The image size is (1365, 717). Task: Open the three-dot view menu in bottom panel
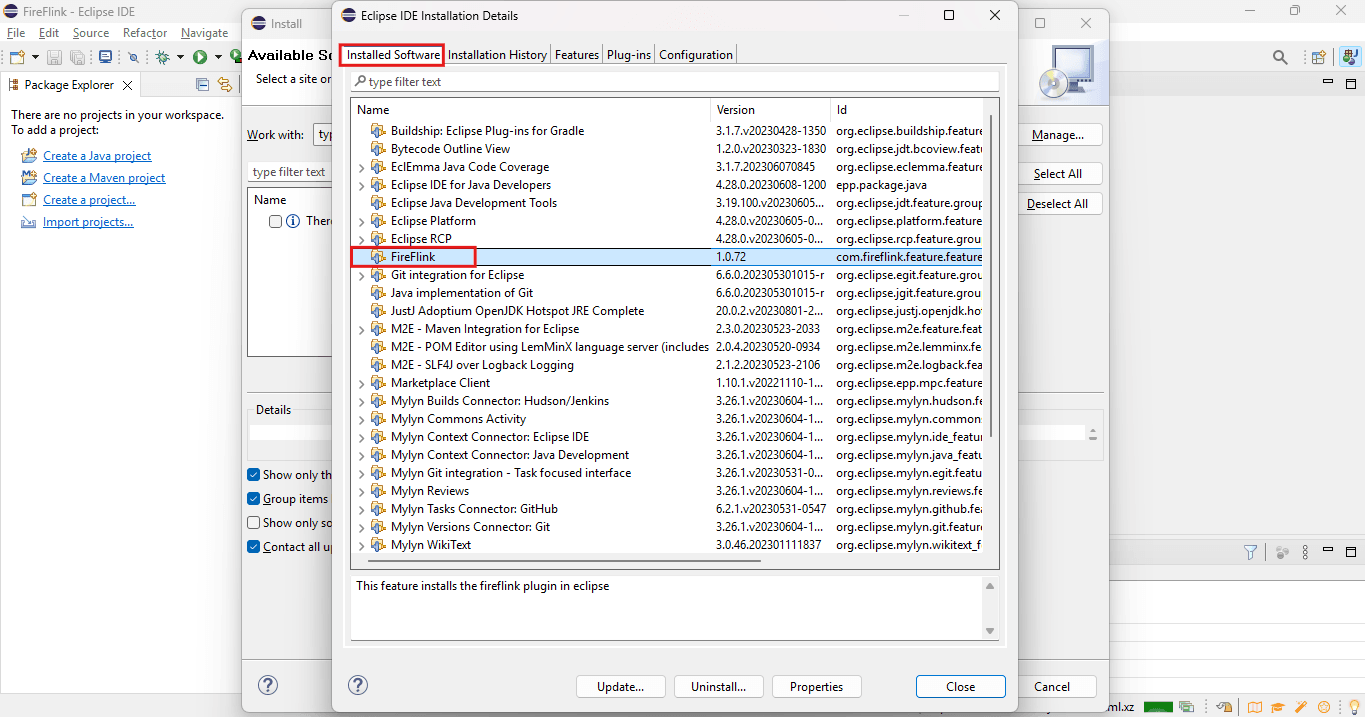coord(1305,552)
